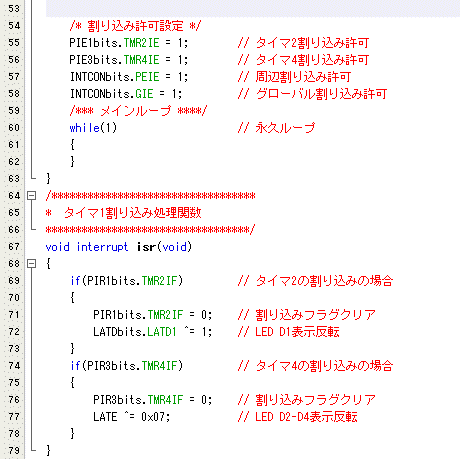Click the fold end marker at line 63
Viewport: 460px width, 459px height.
tap(33, 178)
